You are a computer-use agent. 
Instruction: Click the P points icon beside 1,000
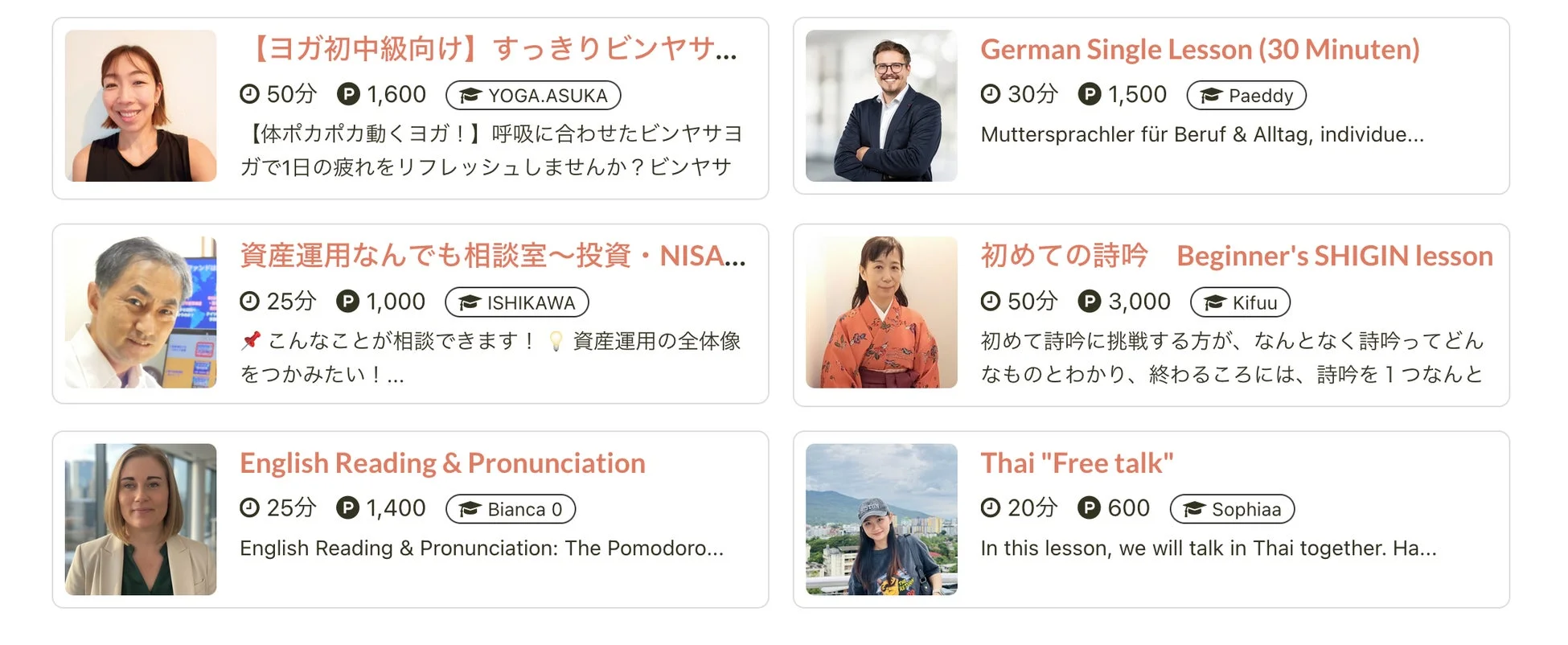point(348,301)
